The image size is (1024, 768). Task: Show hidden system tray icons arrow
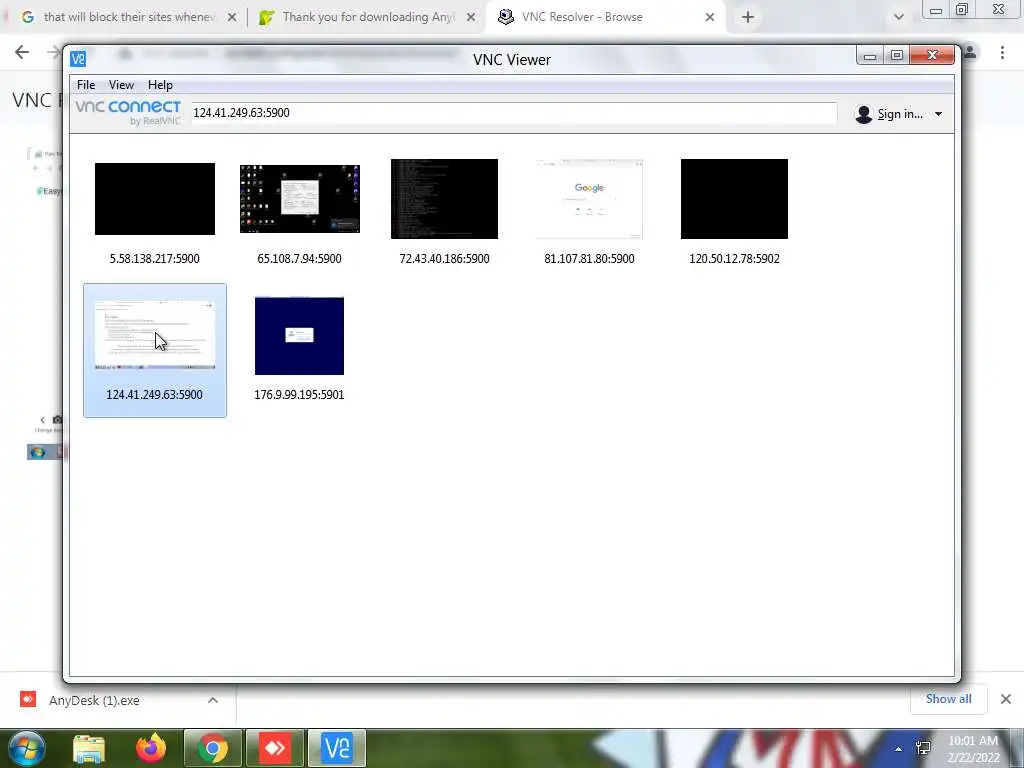pyautogui.click(x=898, y=749)
